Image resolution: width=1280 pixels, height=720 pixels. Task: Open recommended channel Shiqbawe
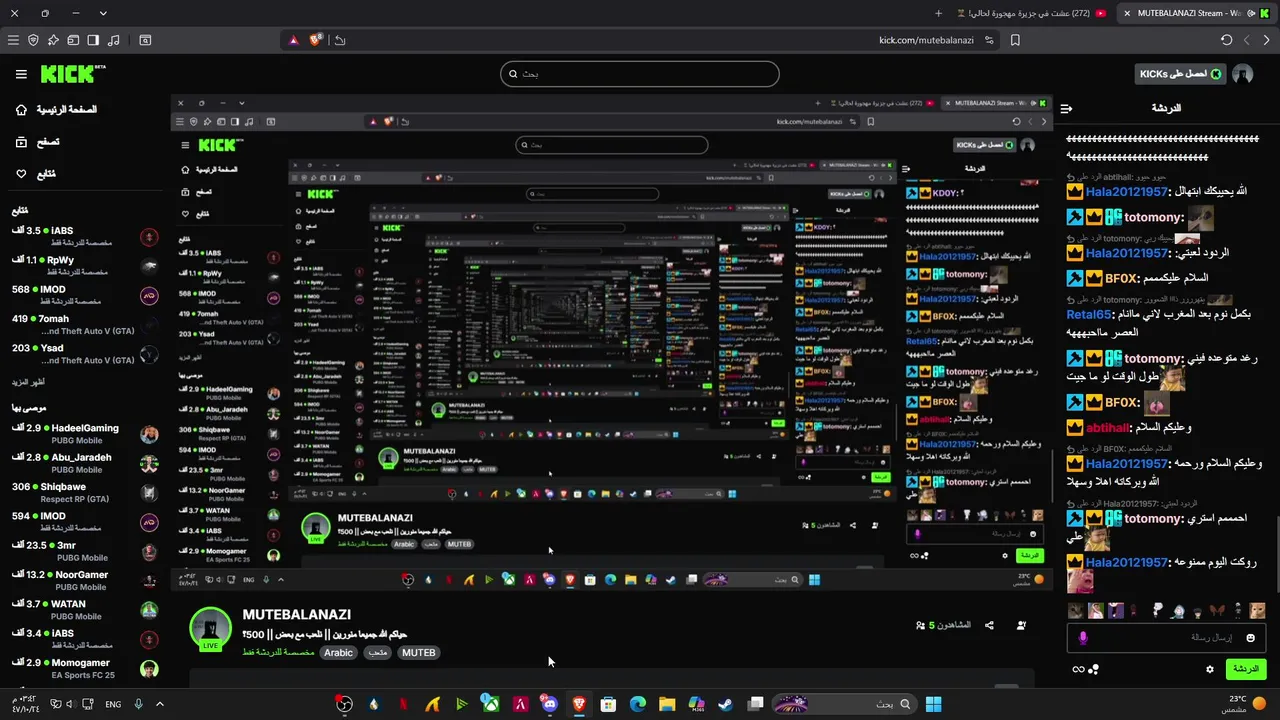click(85, 492)
